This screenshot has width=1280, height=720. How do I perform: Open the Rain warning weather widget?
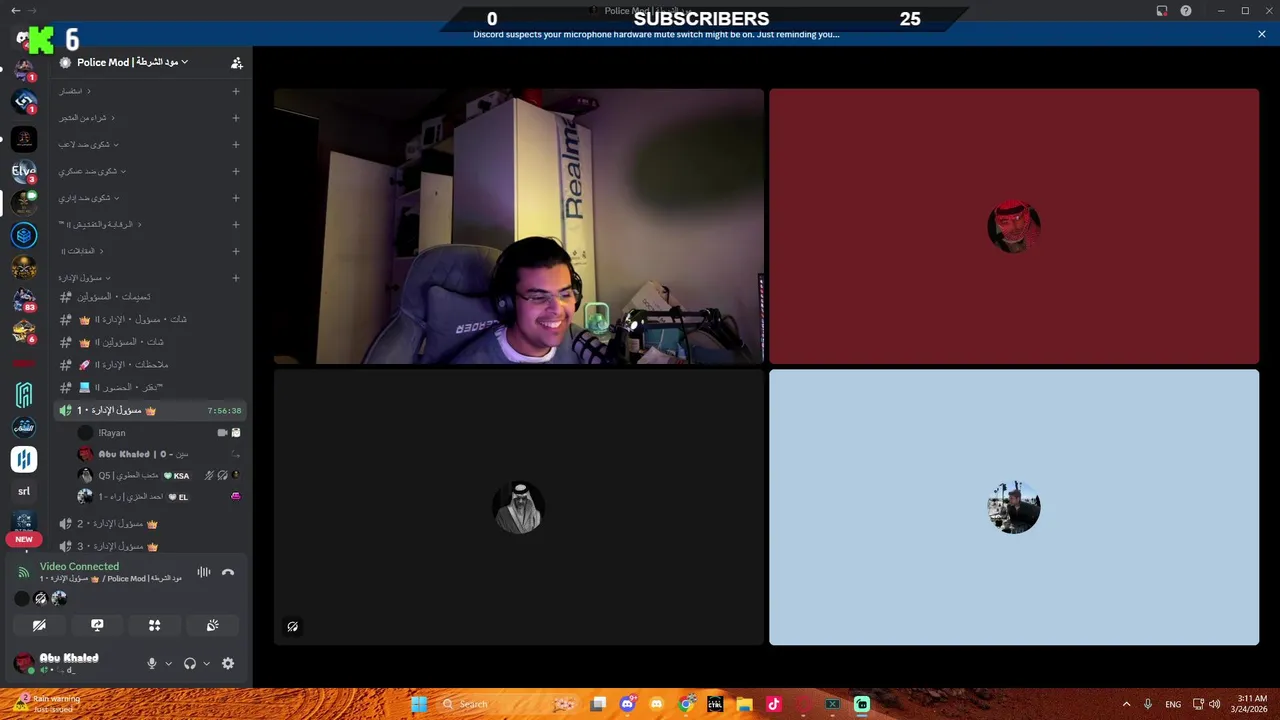tap(47, 704)
